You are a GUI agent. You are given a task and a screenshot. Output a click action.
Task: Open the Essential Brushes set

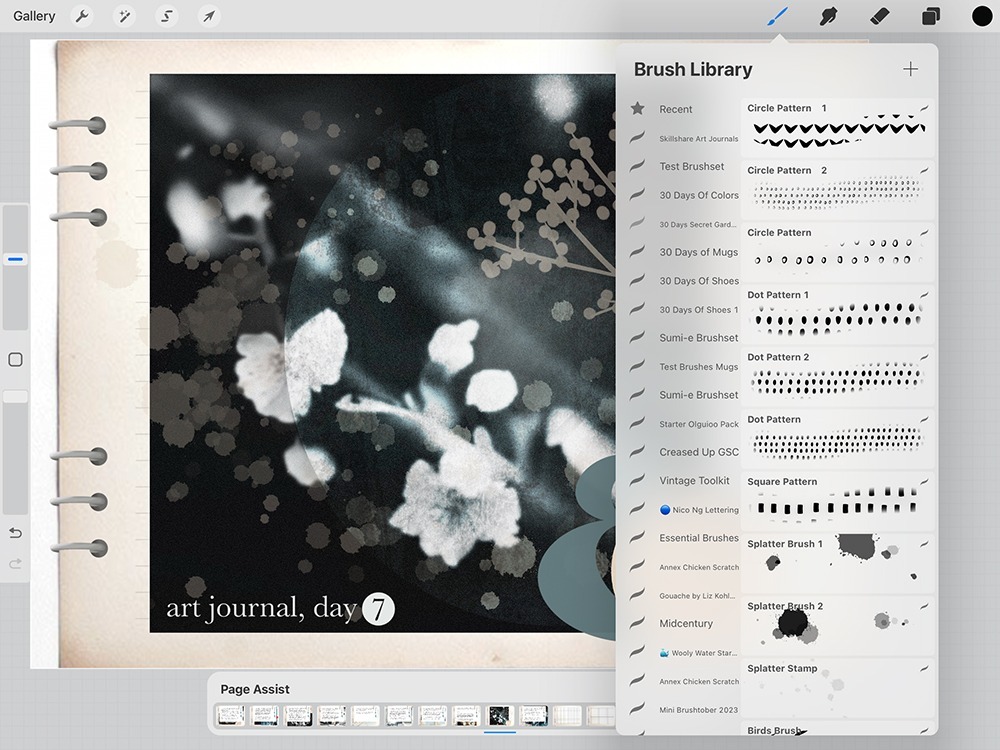(x=699, y=538)
